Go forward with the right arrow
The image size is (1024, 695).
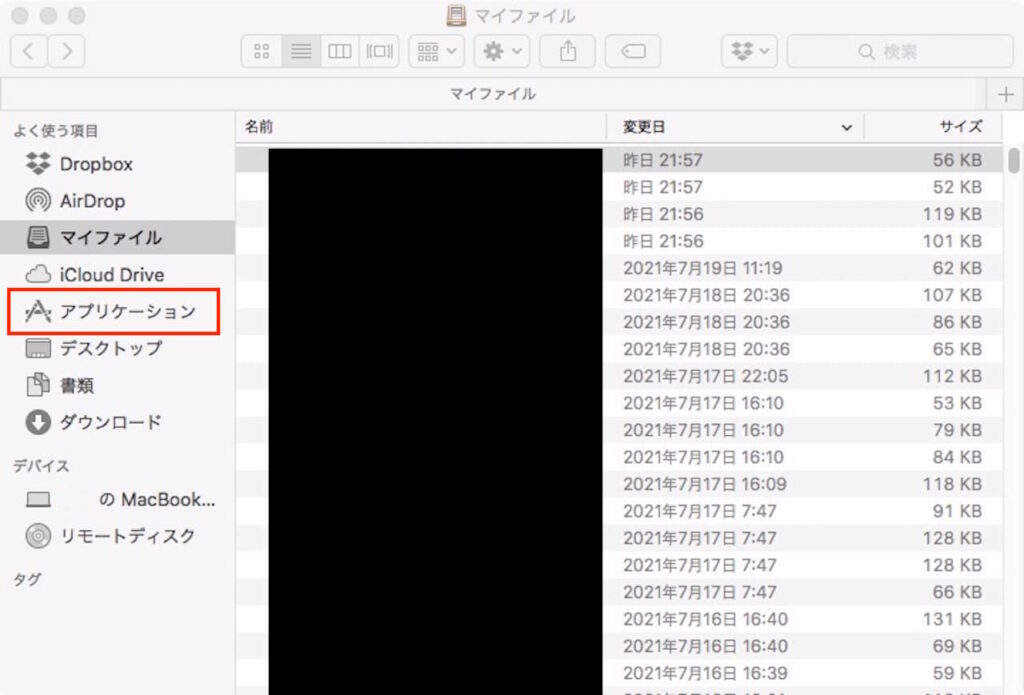click(x=66, y=51)
